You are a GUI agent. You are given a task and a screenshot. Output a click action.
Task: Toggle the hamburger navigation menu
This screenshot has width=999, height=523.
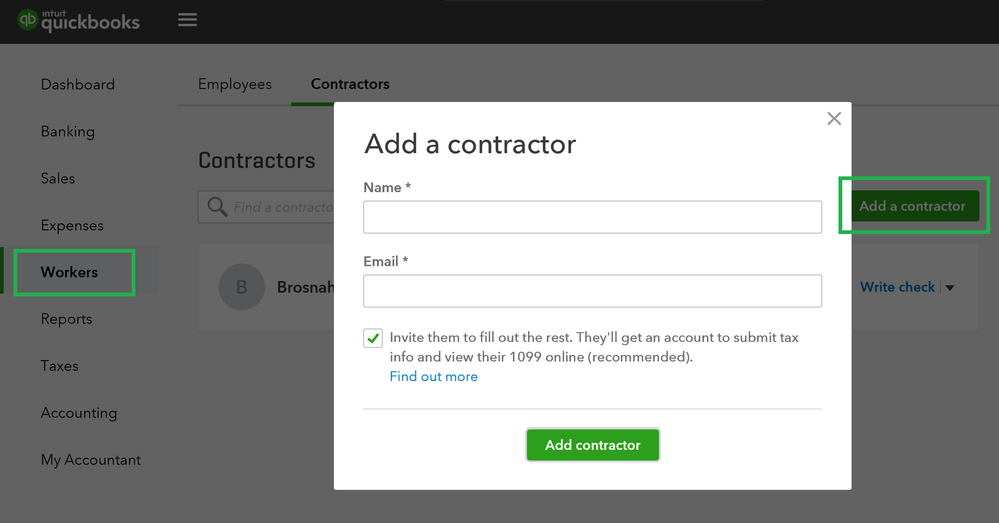[x=187, y=20]
